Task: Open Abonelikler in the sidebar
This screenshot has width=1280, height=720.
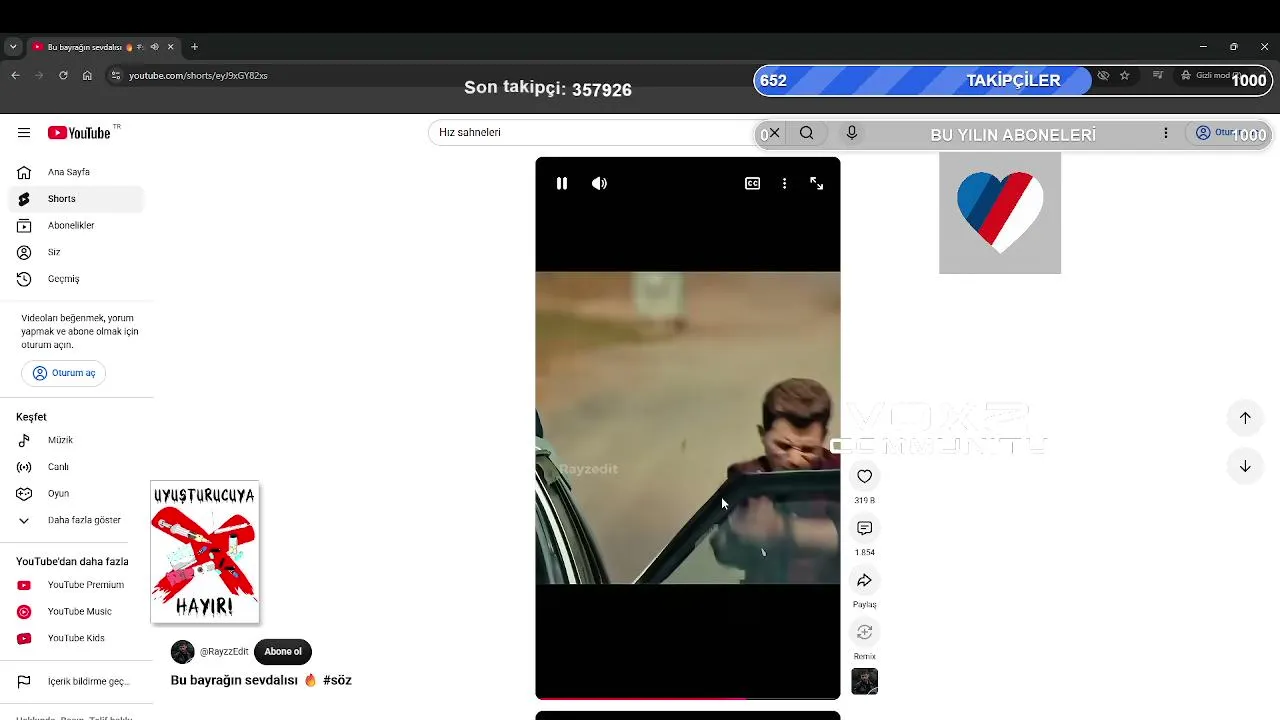Action: pyautogui.click(x=76, y=226)
